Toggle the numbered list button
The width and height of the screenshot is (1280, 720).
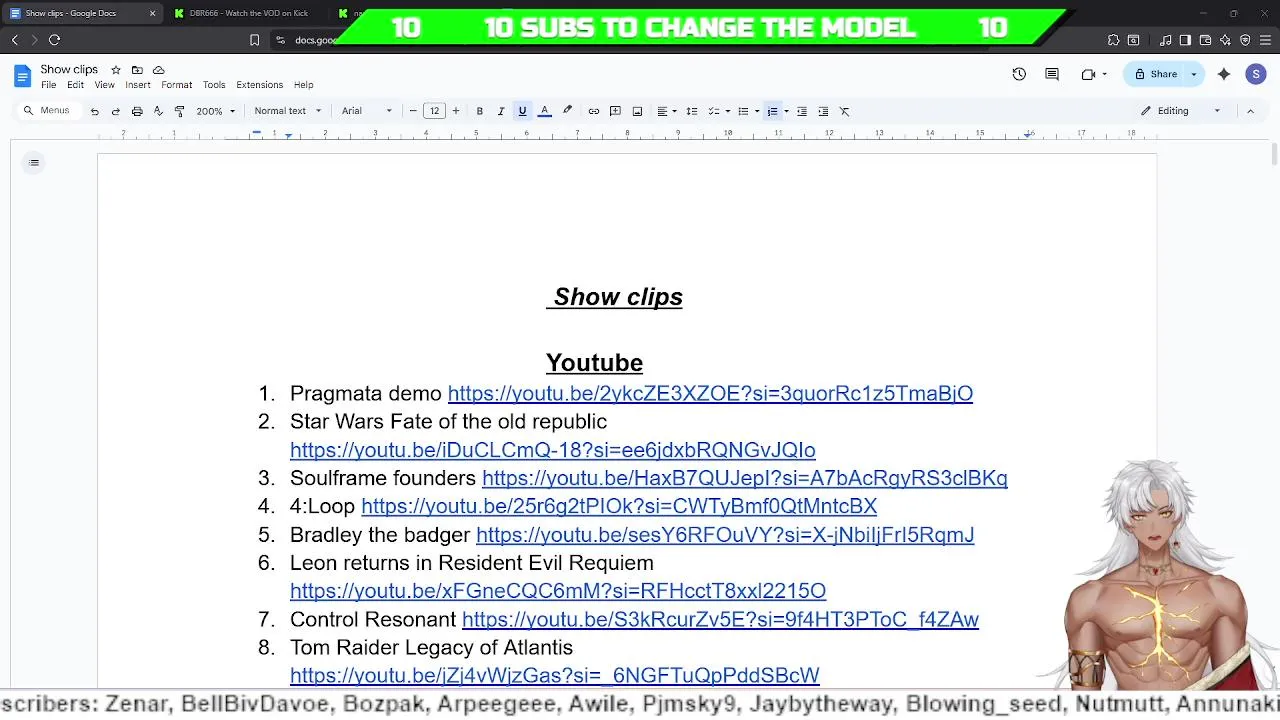pos(772,111)
